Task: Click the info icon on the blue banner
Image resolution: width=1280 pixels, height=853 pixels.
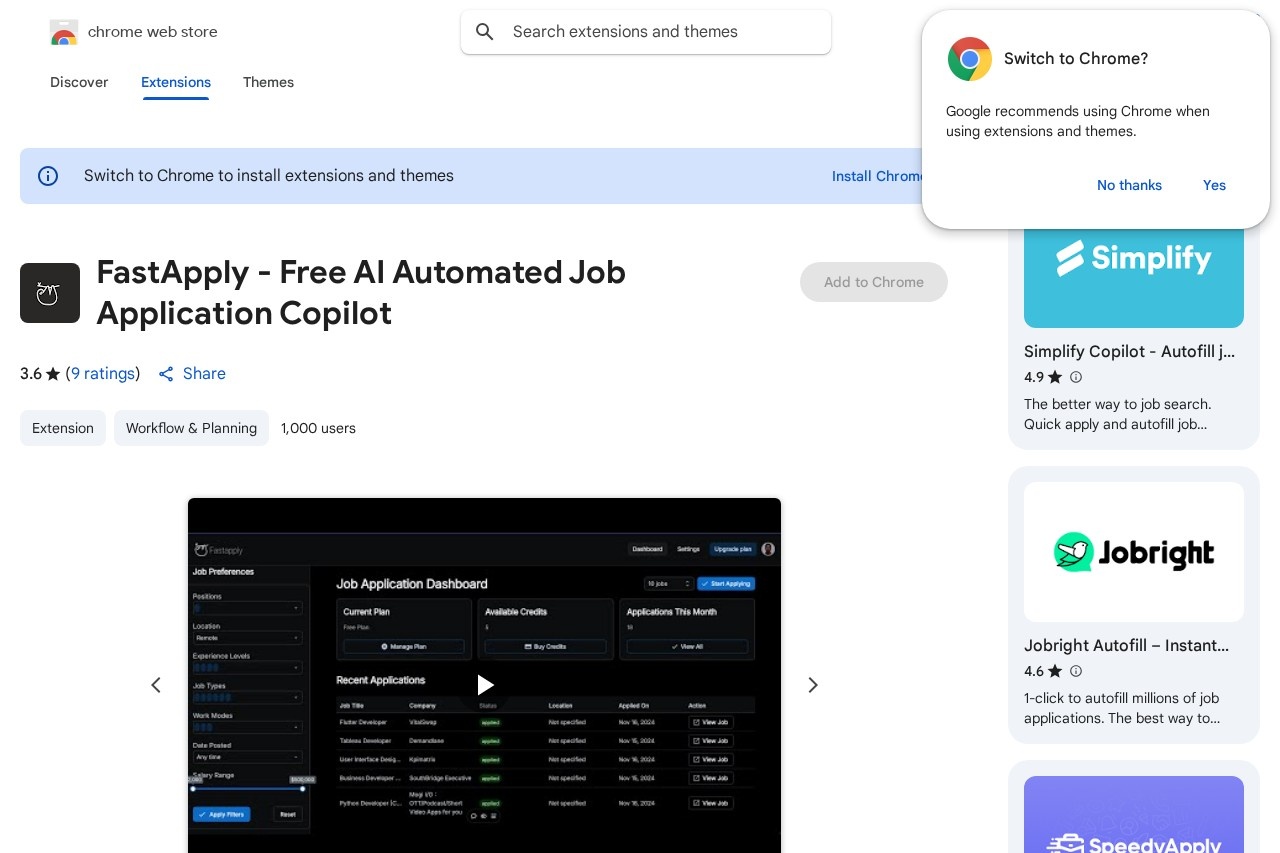Action: 48,176
